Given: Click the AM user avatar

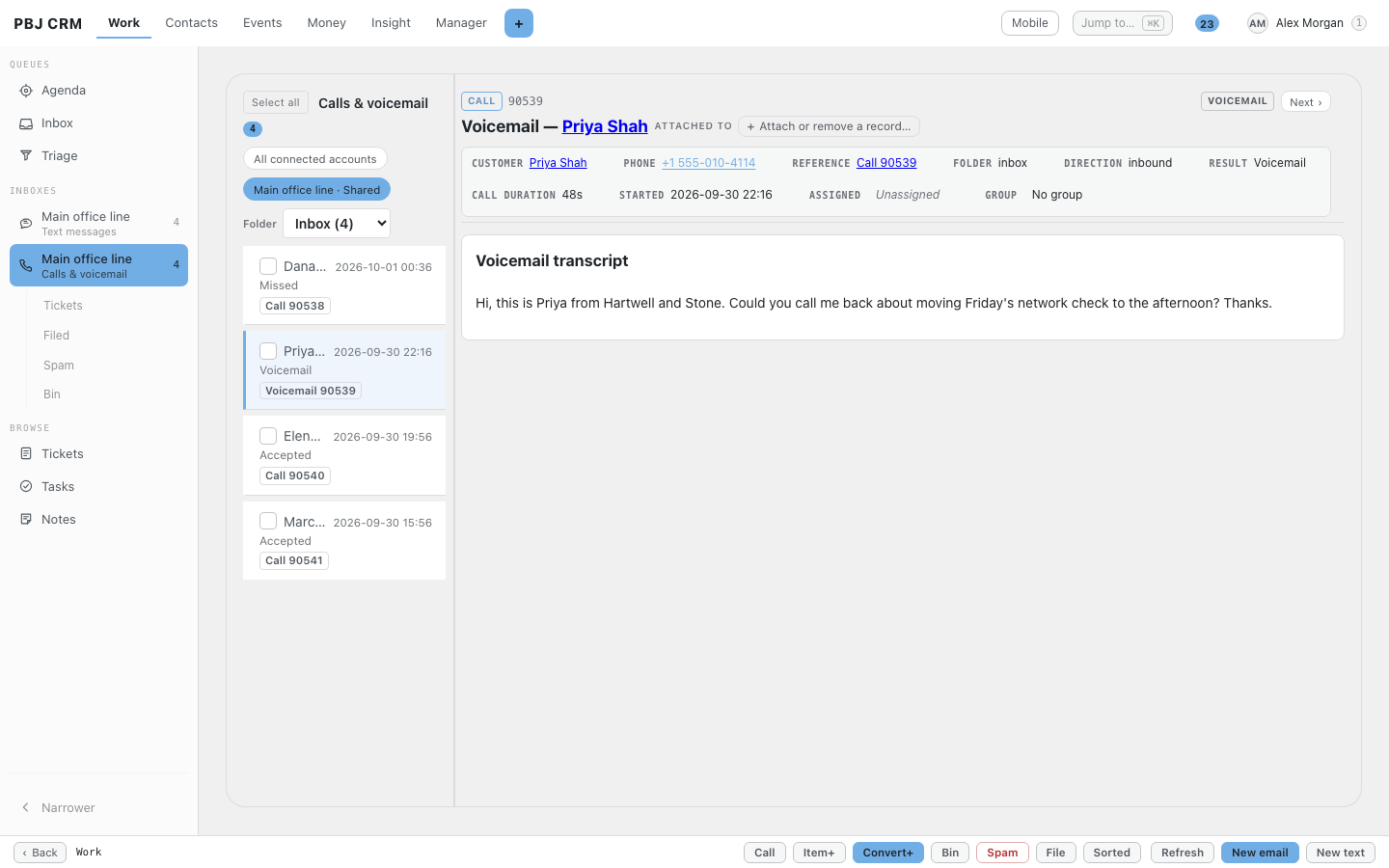Looking at the screenshot, I should pyautogui.click(x=1257, y=23).
